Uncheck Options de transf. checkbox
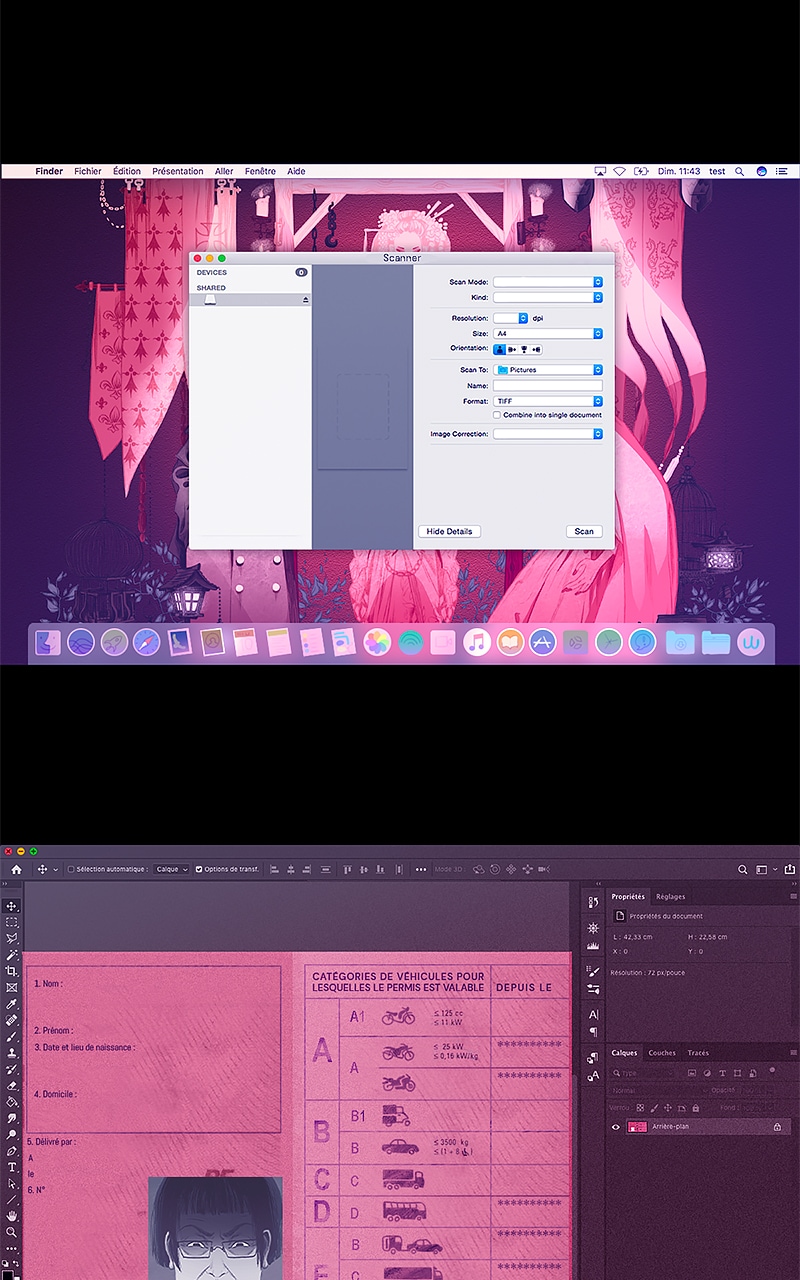 tap(199, 870)
